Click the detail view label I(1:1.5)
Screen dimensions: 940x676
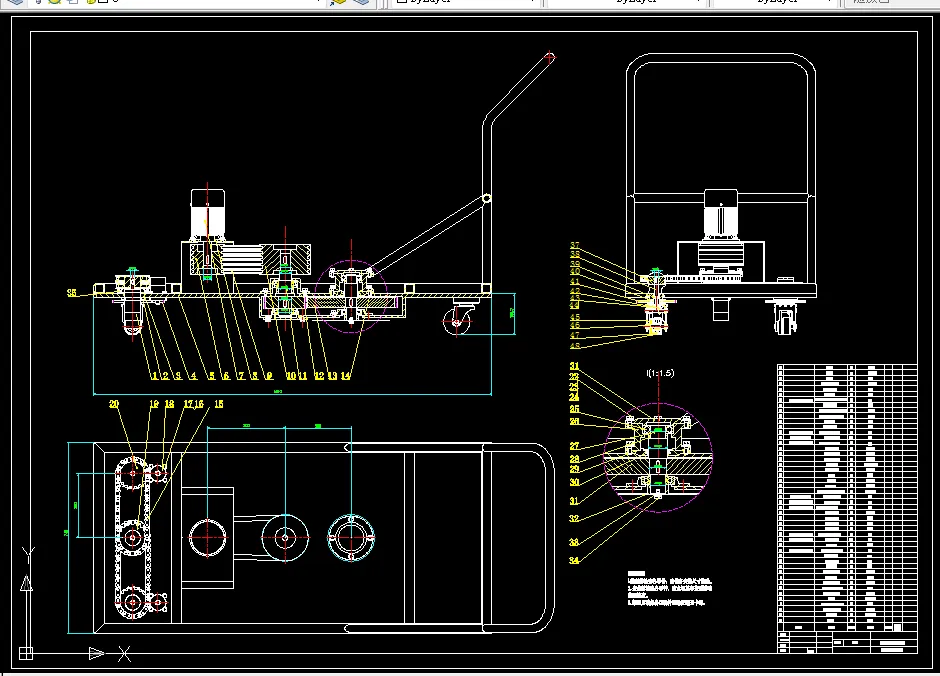(x=660, y=373)
